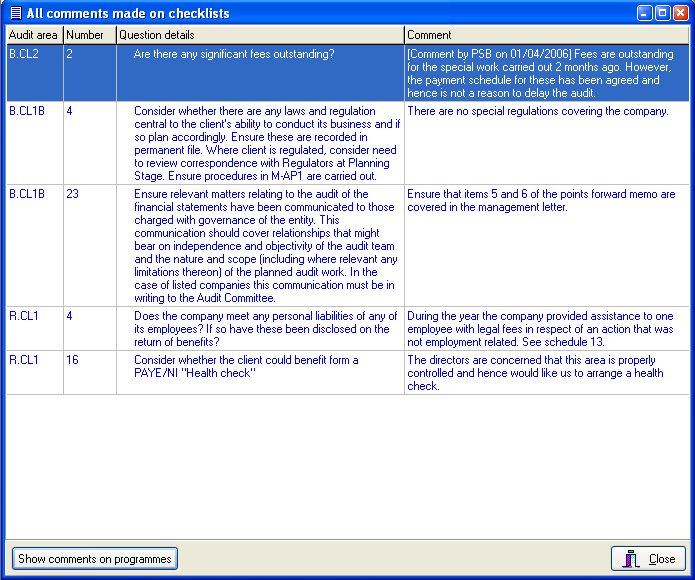Viewport: 695px width, 580px height.
Task: Select 'Are there any significant fees outstanding?' question
Action: (261, 73)
